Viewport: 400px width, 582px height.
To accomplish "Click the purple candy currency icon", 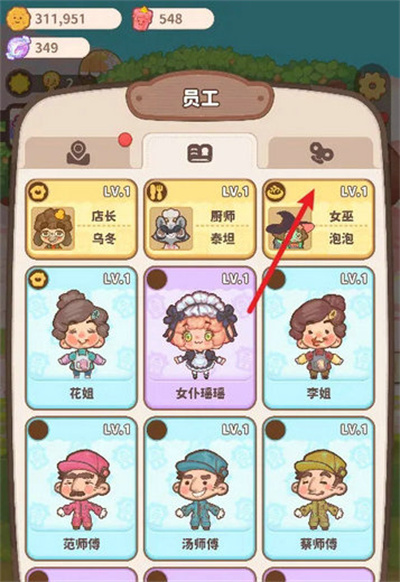I will pyautogui.click(x=18, y=48).
